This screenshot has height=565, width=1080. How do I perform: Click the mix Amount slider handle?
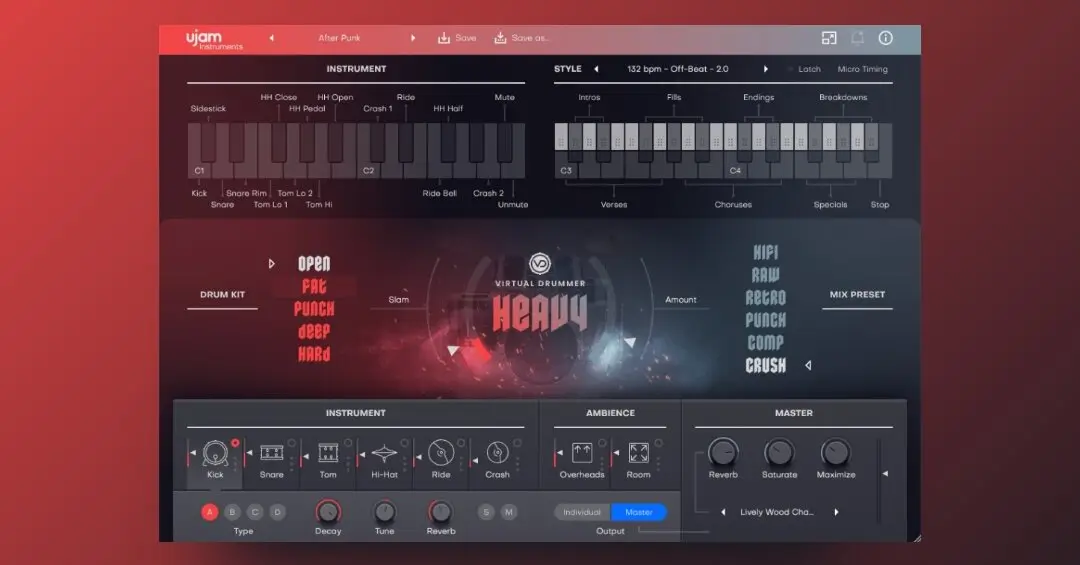(630, 342)
